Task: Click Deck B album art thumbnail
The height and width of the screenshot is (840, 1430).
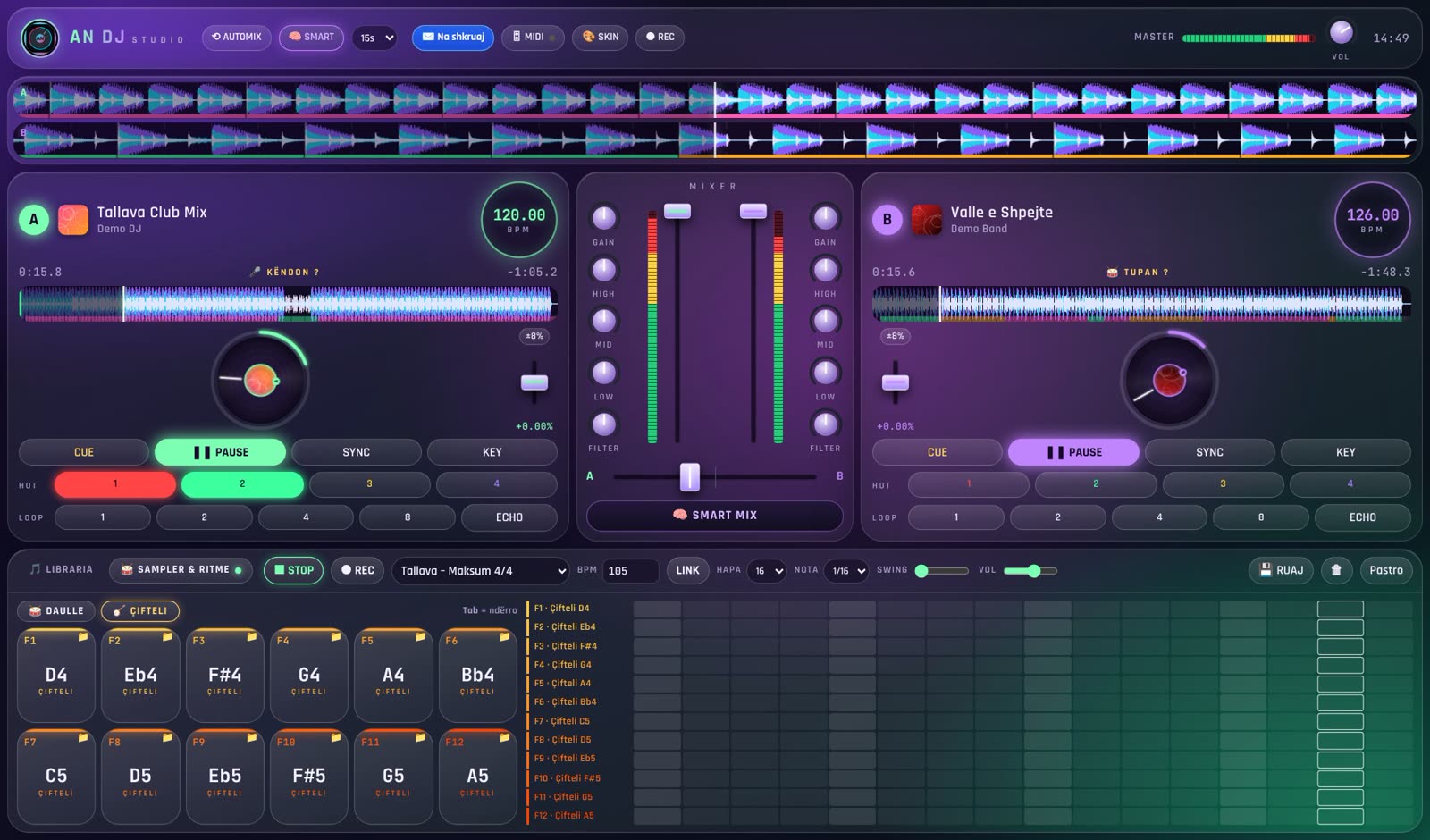Action: click(927, 219)
